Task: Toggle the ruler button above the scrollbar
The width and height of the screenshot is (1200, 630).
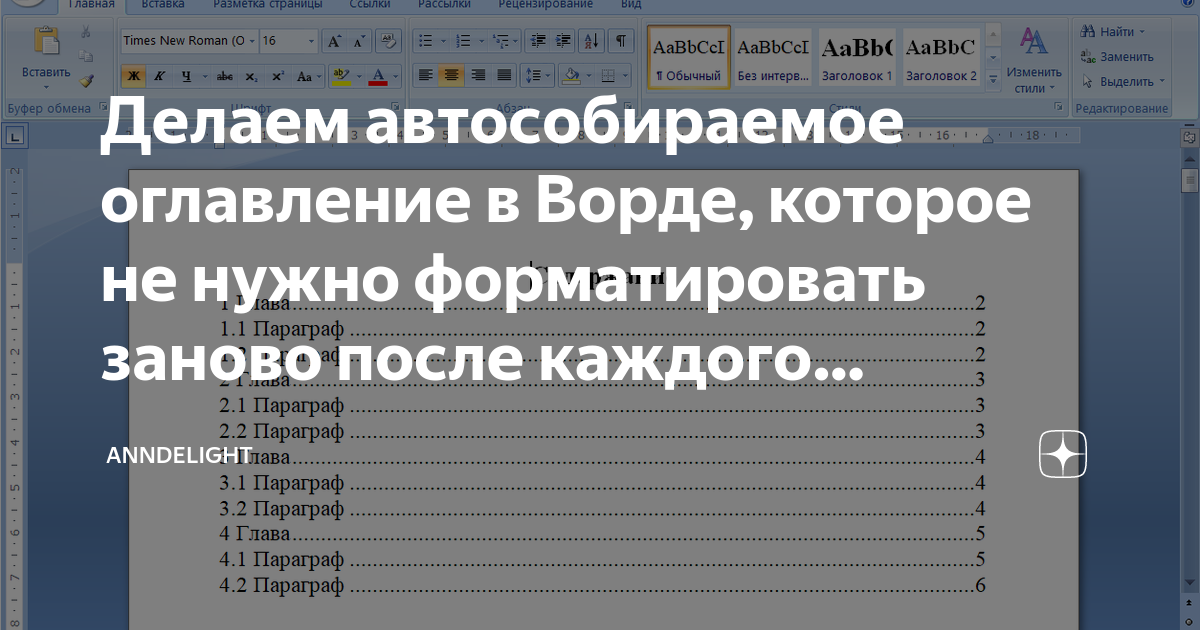Action: [1189, 137]
